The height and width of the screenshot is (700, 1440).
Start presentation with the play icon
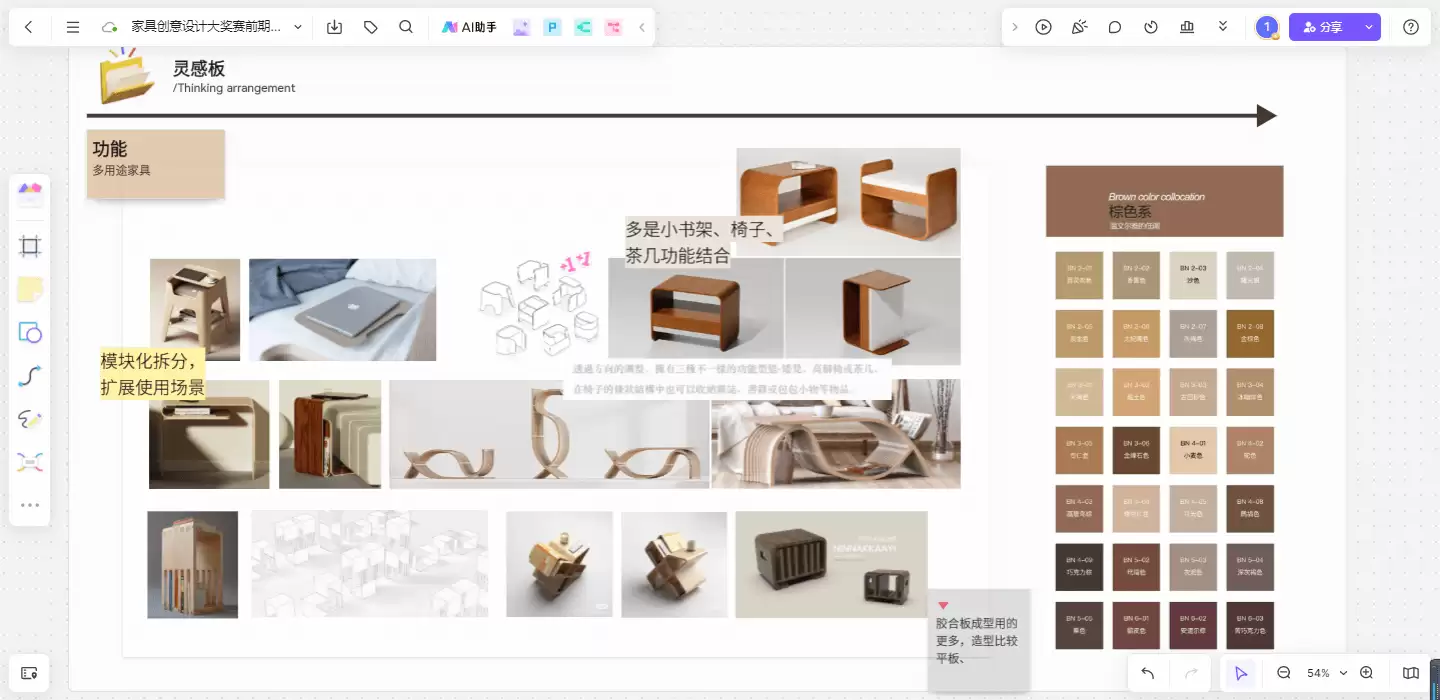(x=1044, y=27)
